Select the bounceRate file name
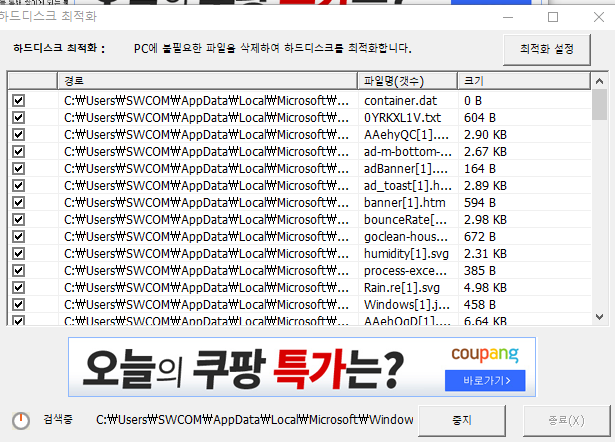 405,220
